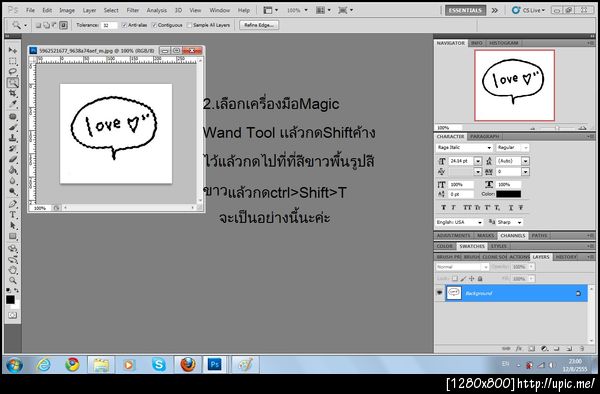Select the Blur tool
The height and width of the screenshot is (394, 600).
(x=13, y=181)
